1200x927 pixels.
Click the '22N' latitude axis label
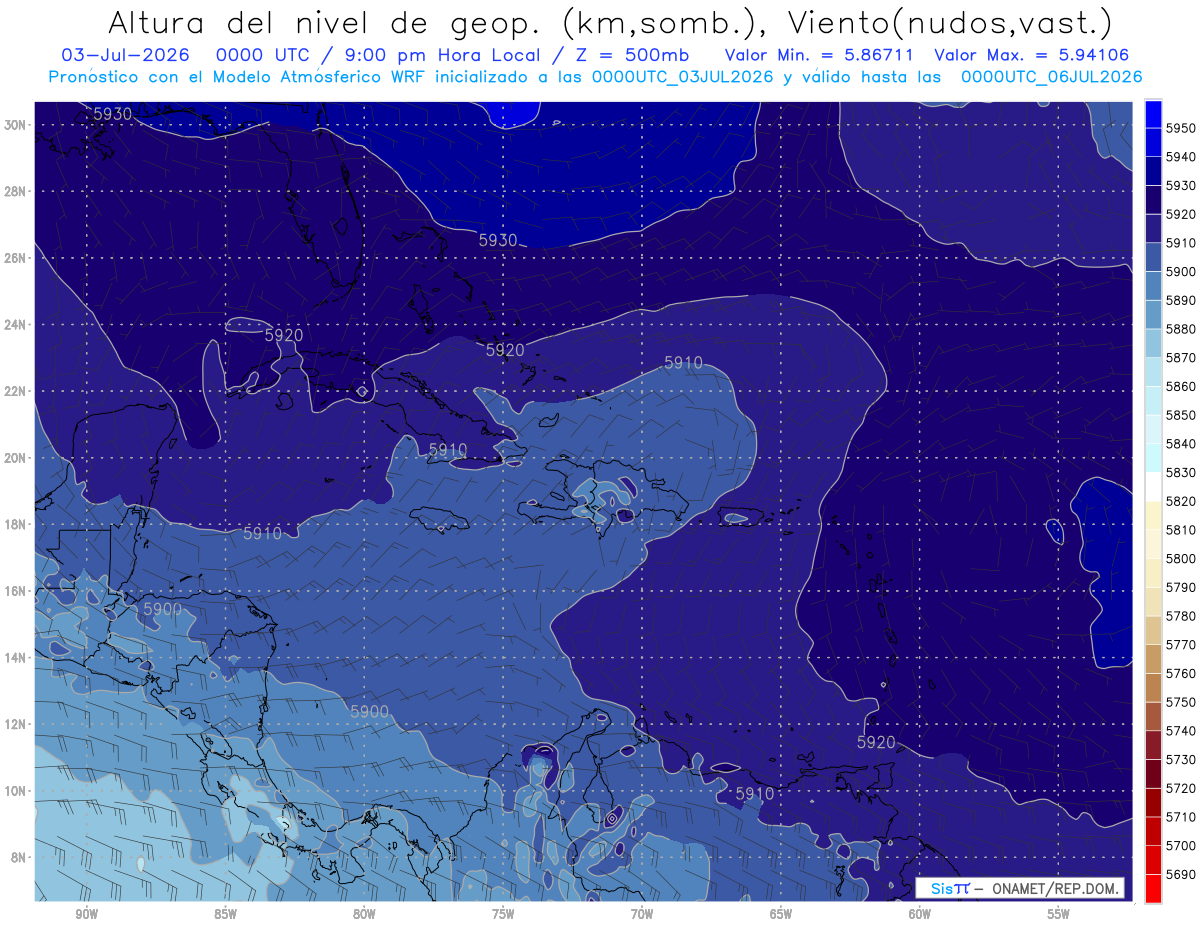pyautogui.click(x=16, y=391)
